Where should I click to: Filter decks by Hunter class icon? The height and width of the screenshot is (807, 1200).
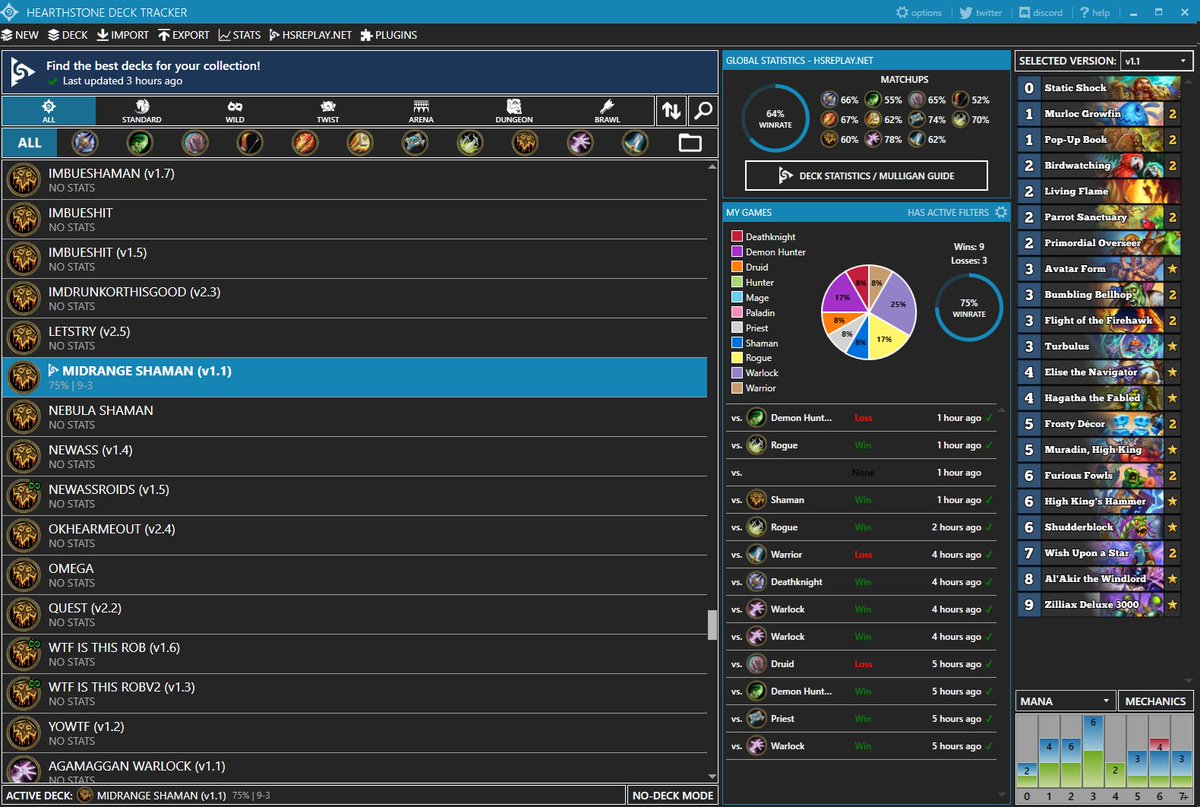click(250, 142)
